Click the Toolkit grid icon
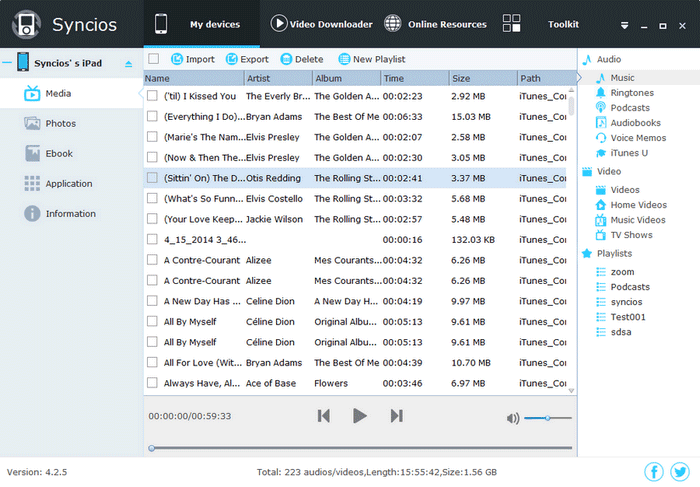 [x=511, y=23]
